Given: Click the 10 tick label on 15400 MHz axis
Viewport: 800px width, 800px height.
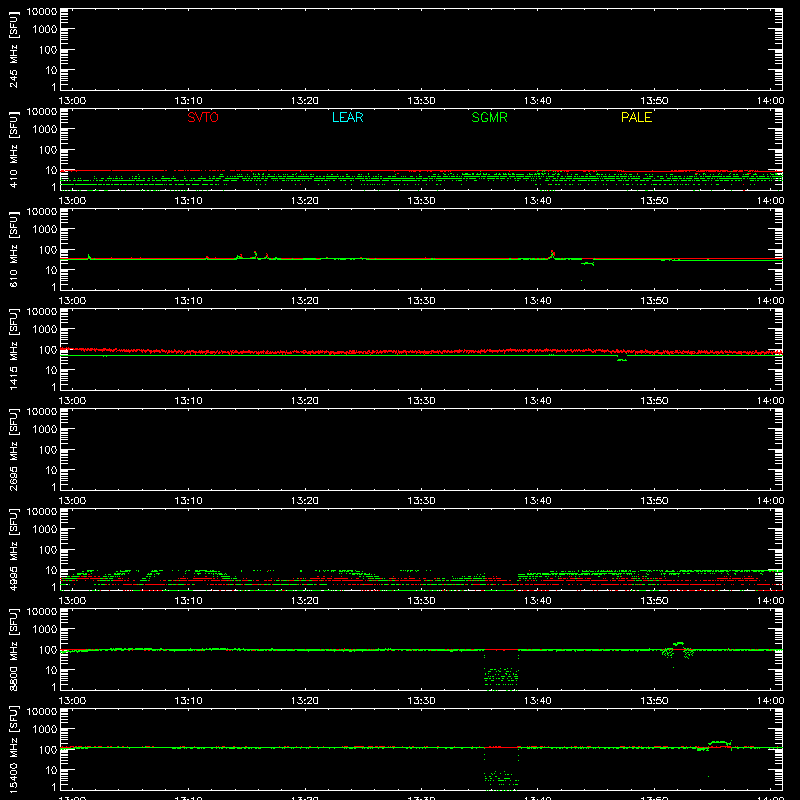Looking at the screenshot, I should click(51, 770).
